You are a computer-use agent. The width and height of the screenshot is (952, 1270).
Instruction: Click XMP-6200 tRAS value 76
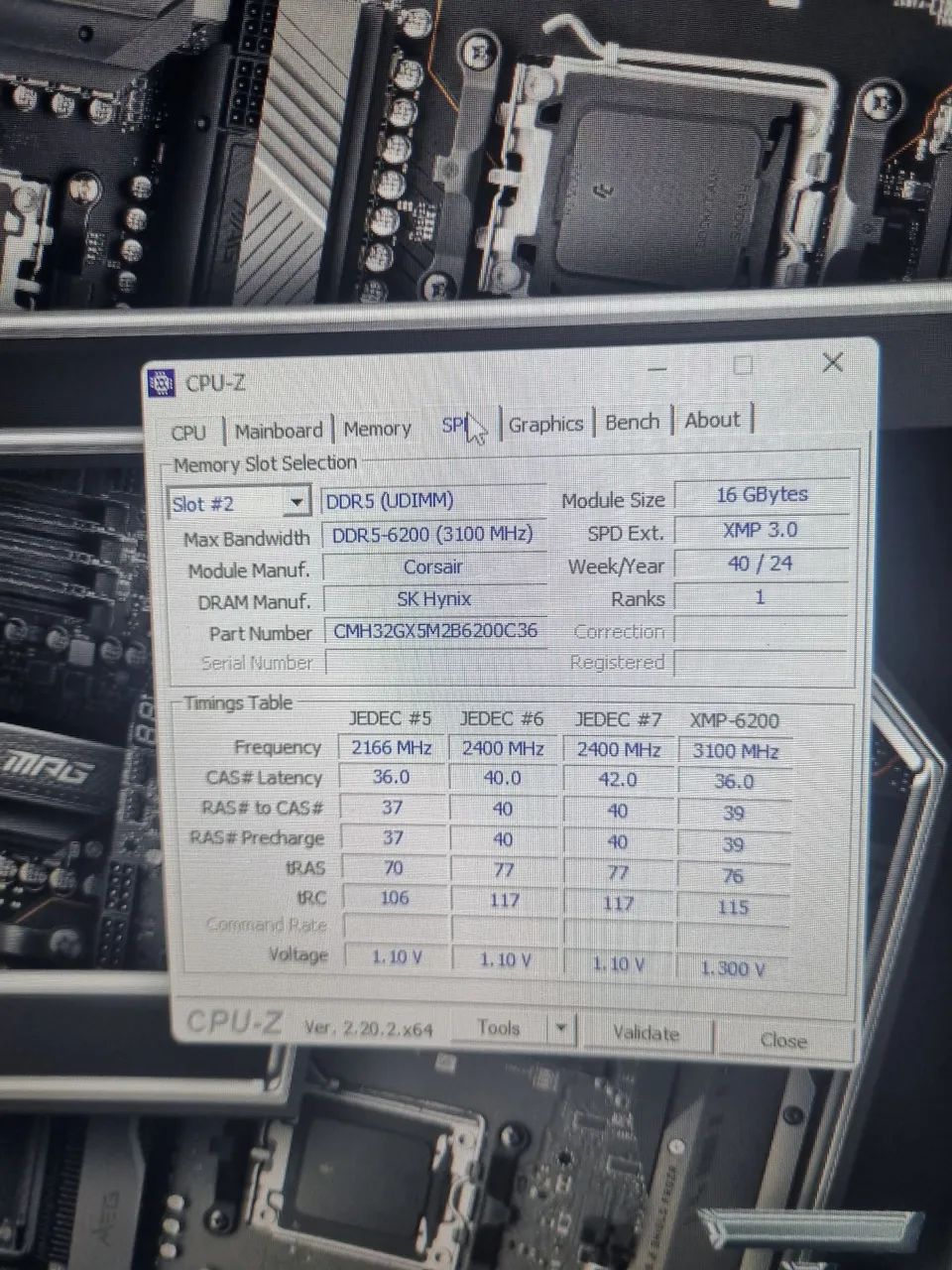pos(734,876)
